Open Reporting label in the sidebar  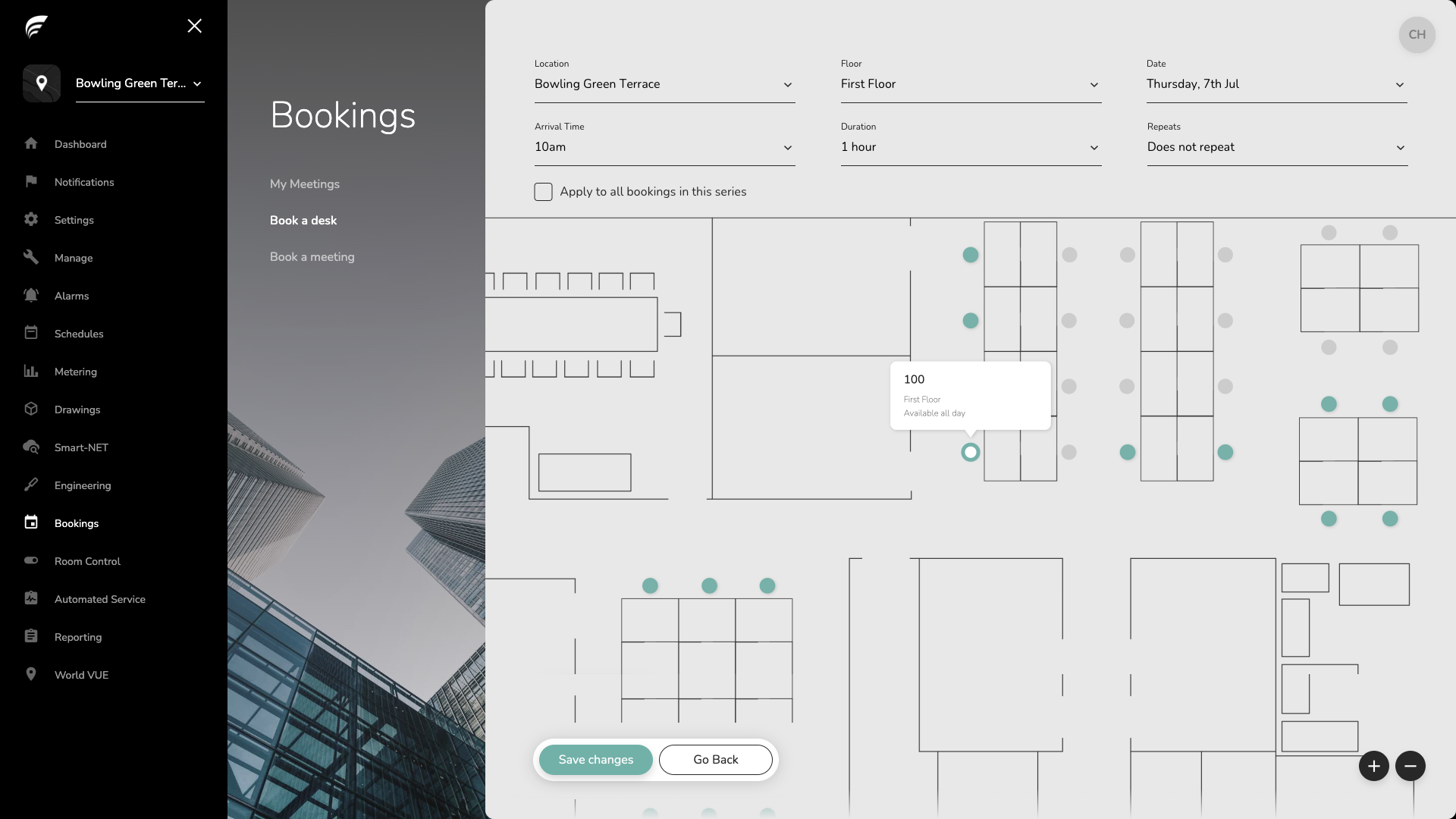click(78, 637)
